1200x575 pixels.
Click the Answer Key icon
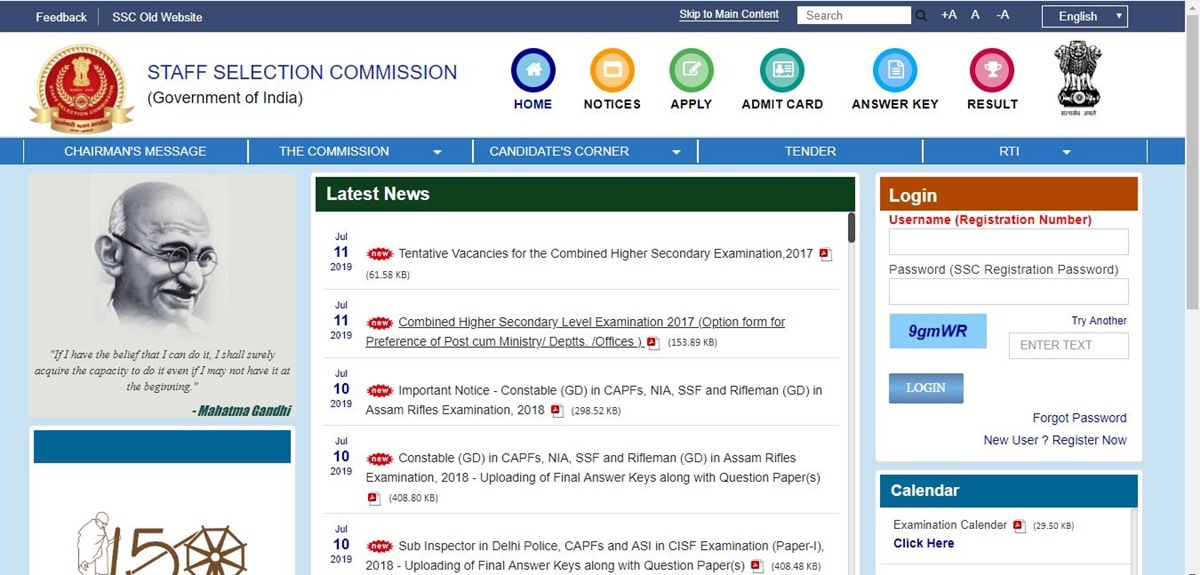(895, 71)
